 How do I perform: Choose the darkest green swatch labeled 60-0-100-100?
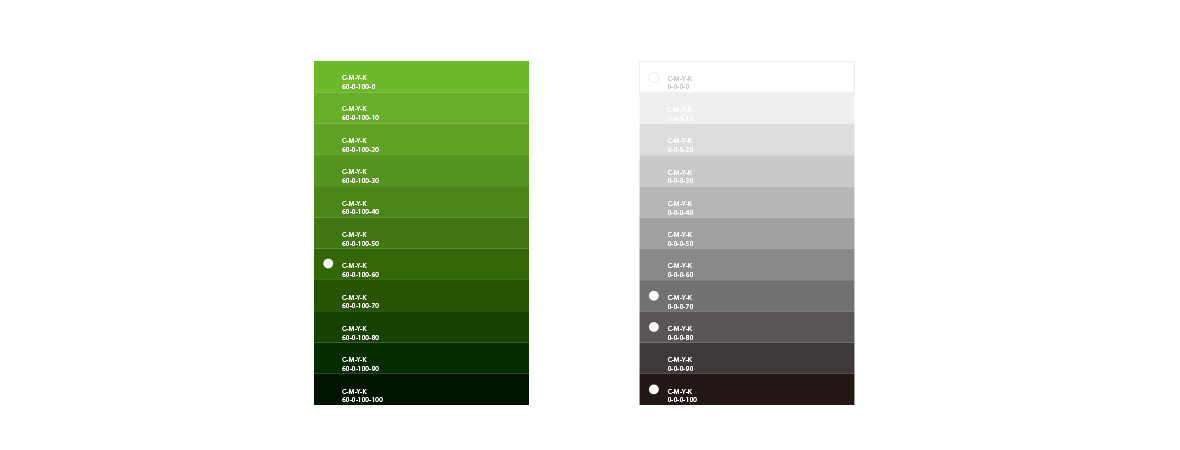coord(421,389)
